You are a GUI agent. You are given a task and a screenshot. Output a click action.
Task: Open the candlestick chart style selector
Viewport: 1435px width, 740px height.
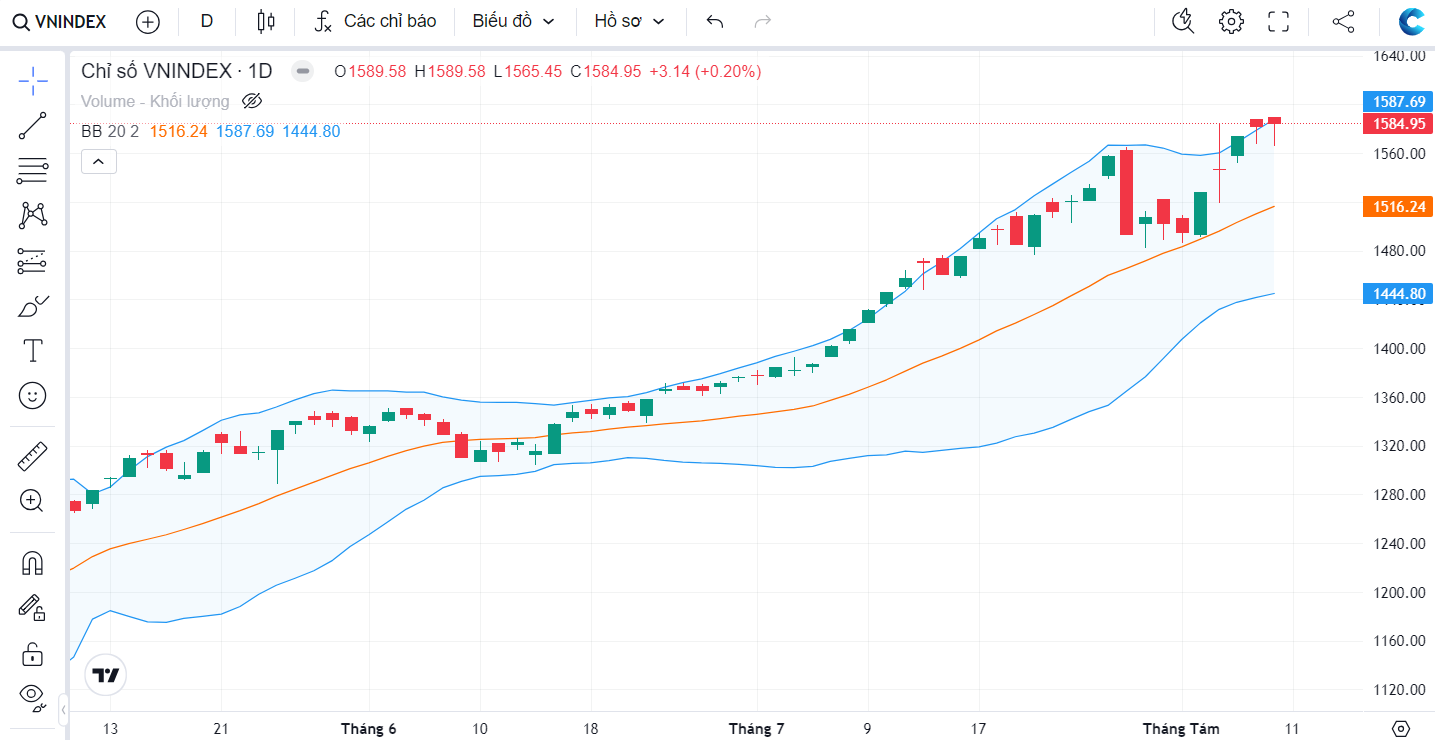coord(265,21)
